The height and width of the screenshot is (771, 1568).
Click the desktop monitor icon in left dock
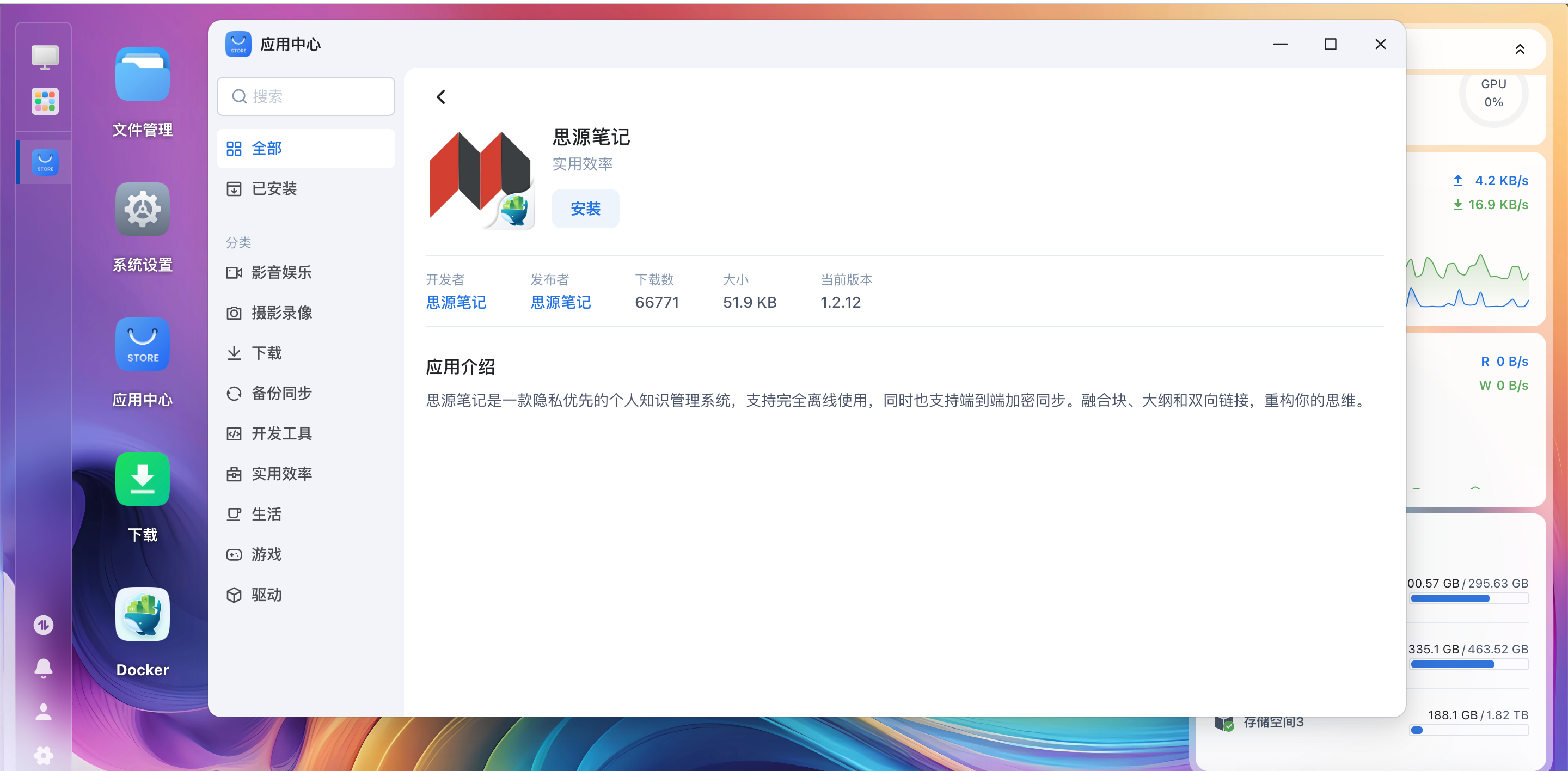pos(45,57)
